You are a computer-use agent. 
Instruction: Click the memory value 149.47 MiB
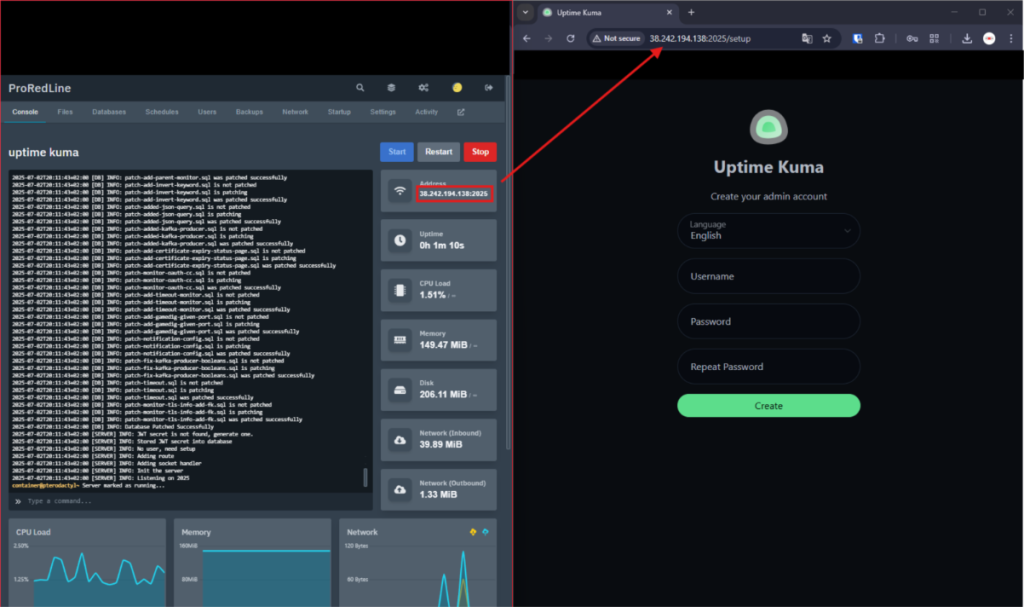coord(443,345)
